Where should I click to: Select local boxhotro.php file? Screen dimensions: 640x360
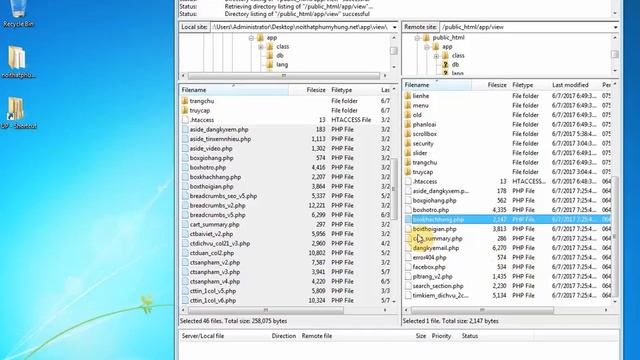coord(208,167)
